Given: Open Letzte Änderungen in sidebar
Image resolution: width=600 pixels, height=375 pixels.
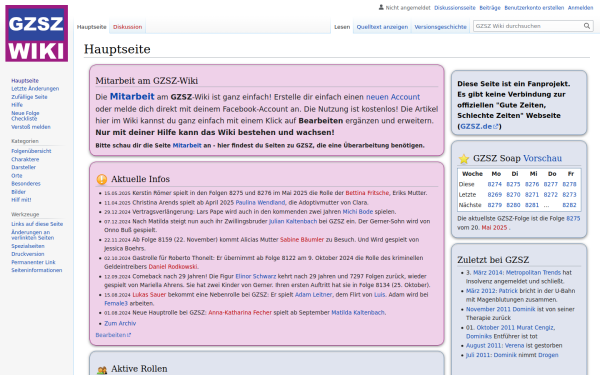Looking at the screenshot, I should [x=35, y=89].
